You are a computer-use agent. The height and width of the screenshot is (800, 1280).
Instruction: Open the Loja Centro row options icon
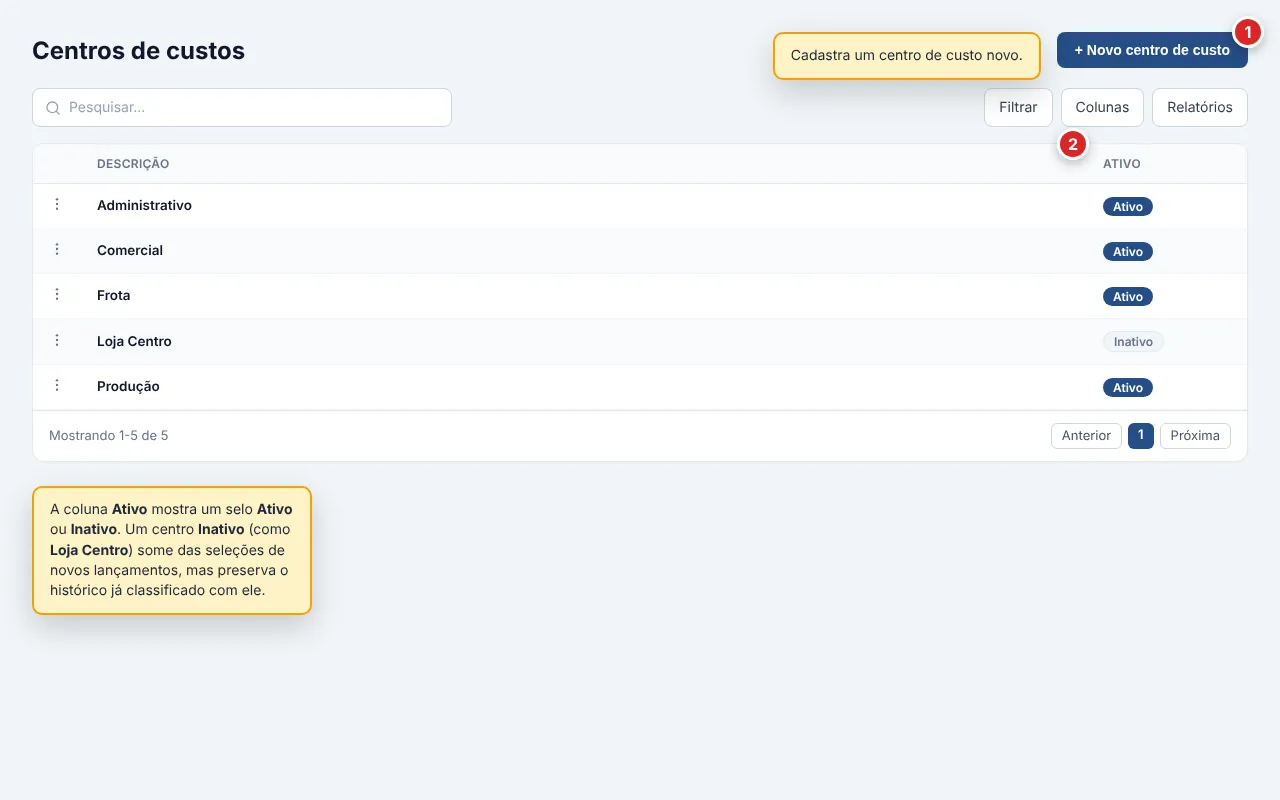pyautogui.click(x=57, y=340)
